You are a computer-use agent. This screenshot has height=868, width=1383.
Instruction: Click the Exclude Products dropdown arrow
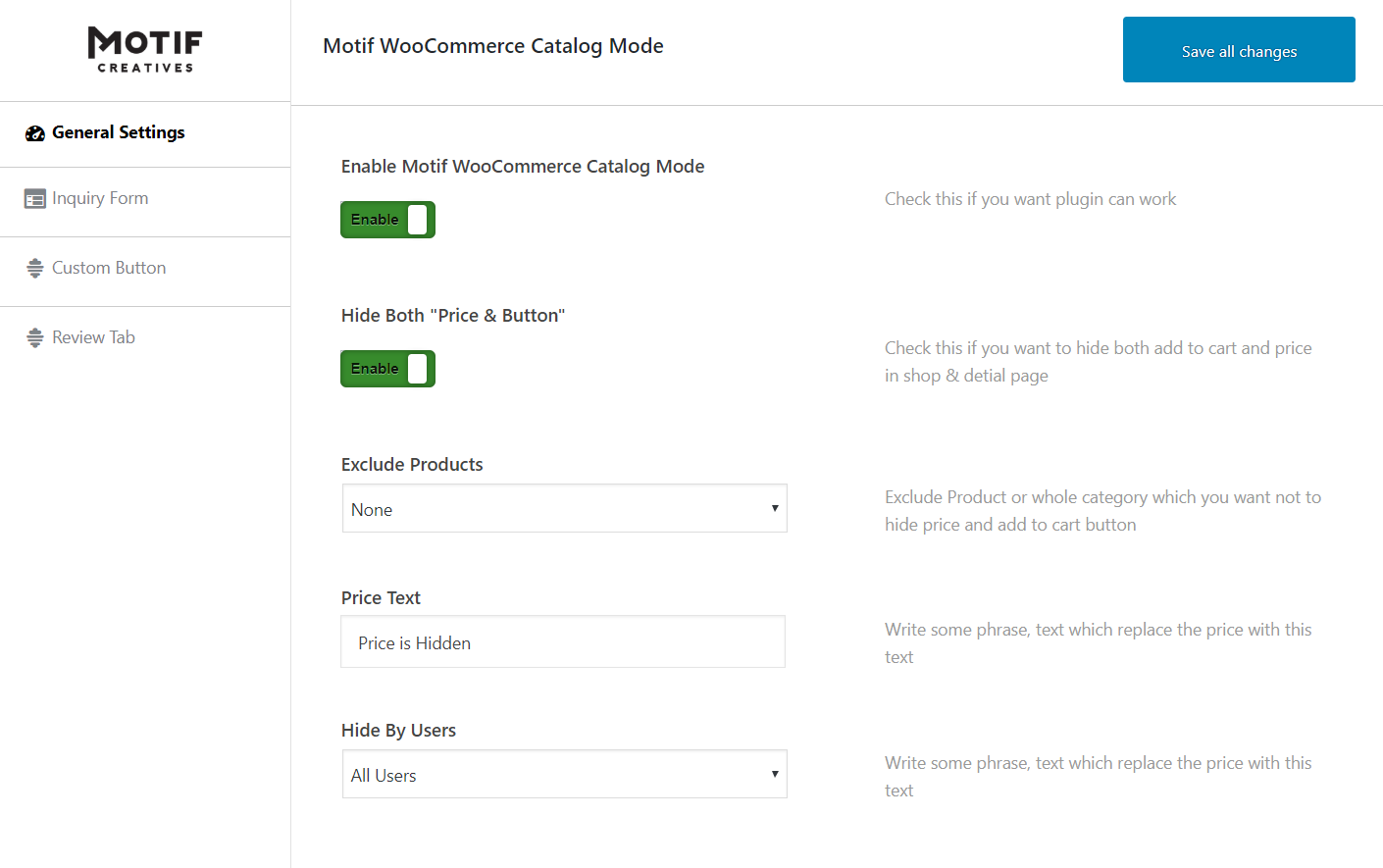click(x=772, y=508)
